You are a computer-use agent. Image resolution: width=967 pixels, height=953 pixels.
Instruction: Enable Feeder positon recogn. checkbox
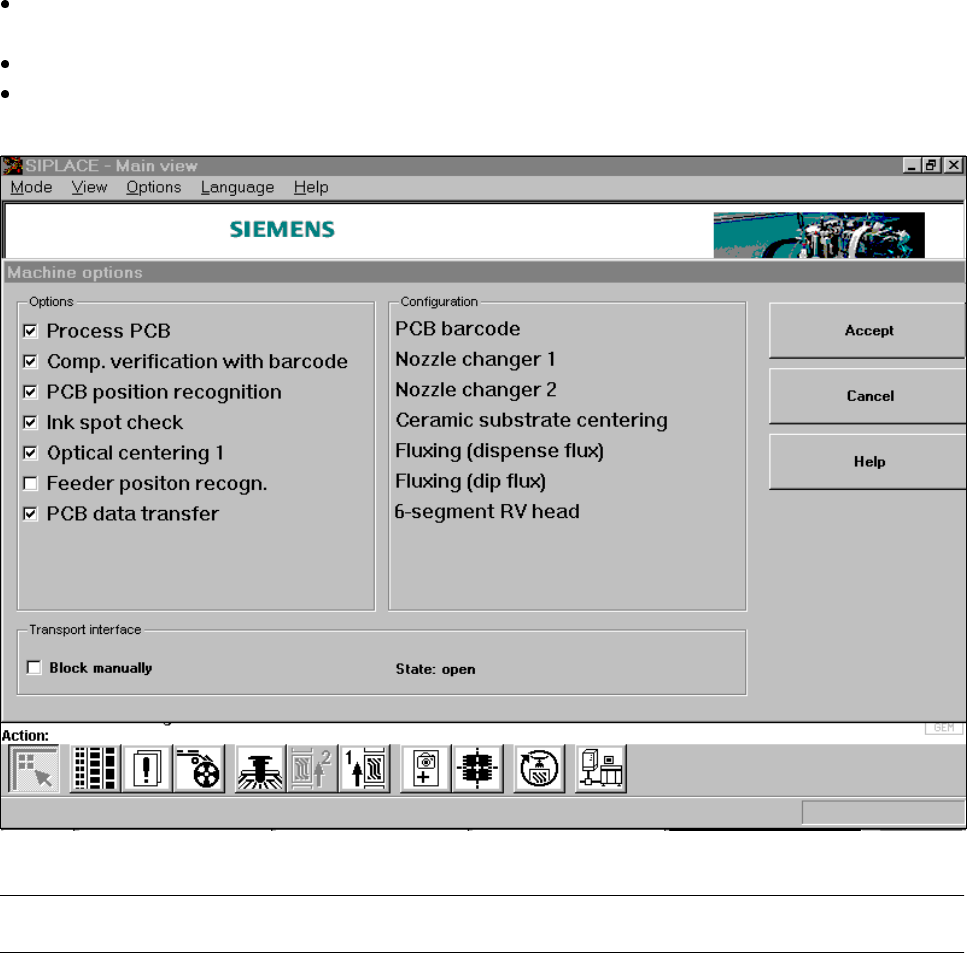pyautogui.click(x=30, y=484)
